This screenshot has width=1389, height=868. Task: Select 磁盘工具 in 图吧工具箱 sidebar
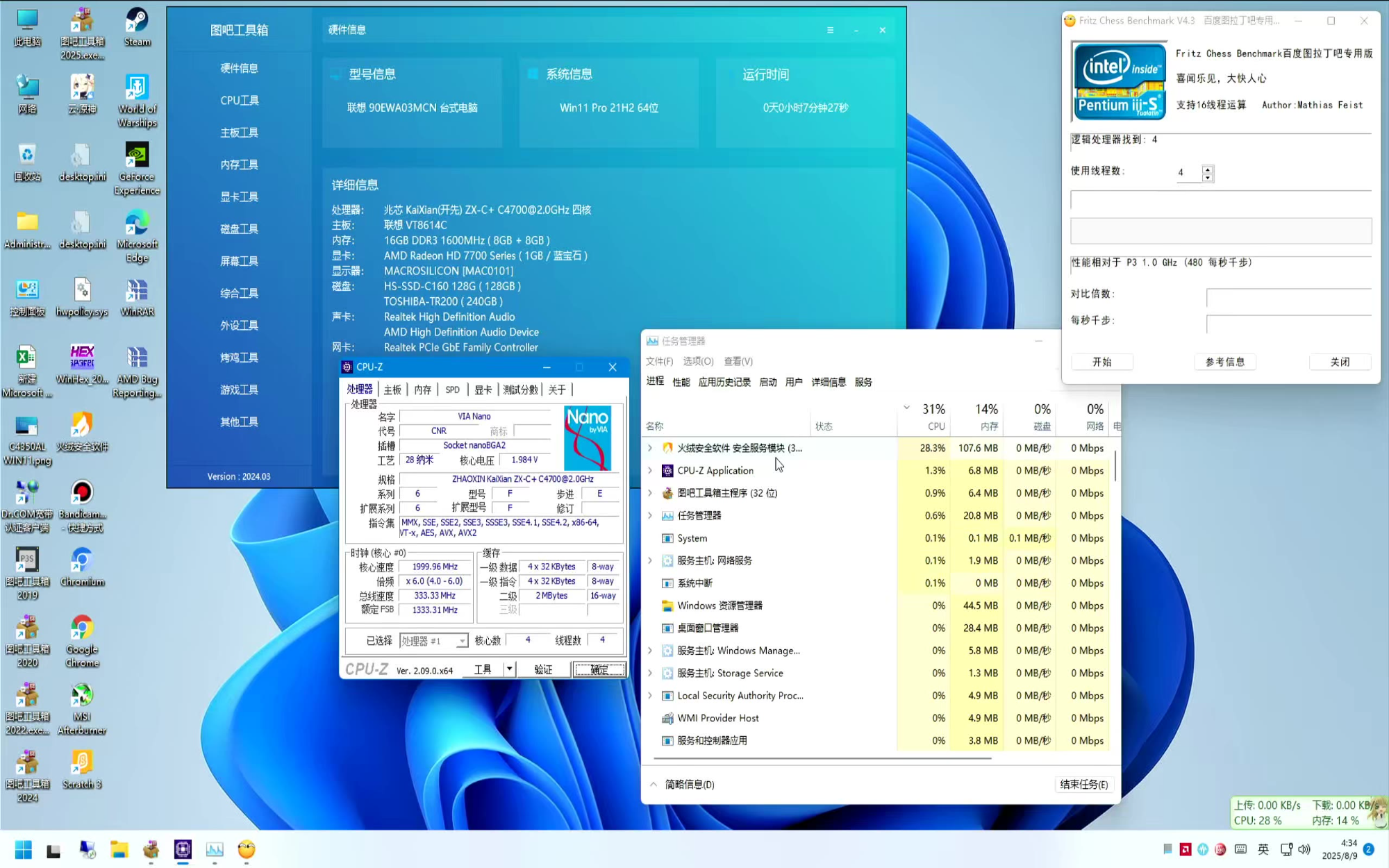240,228
